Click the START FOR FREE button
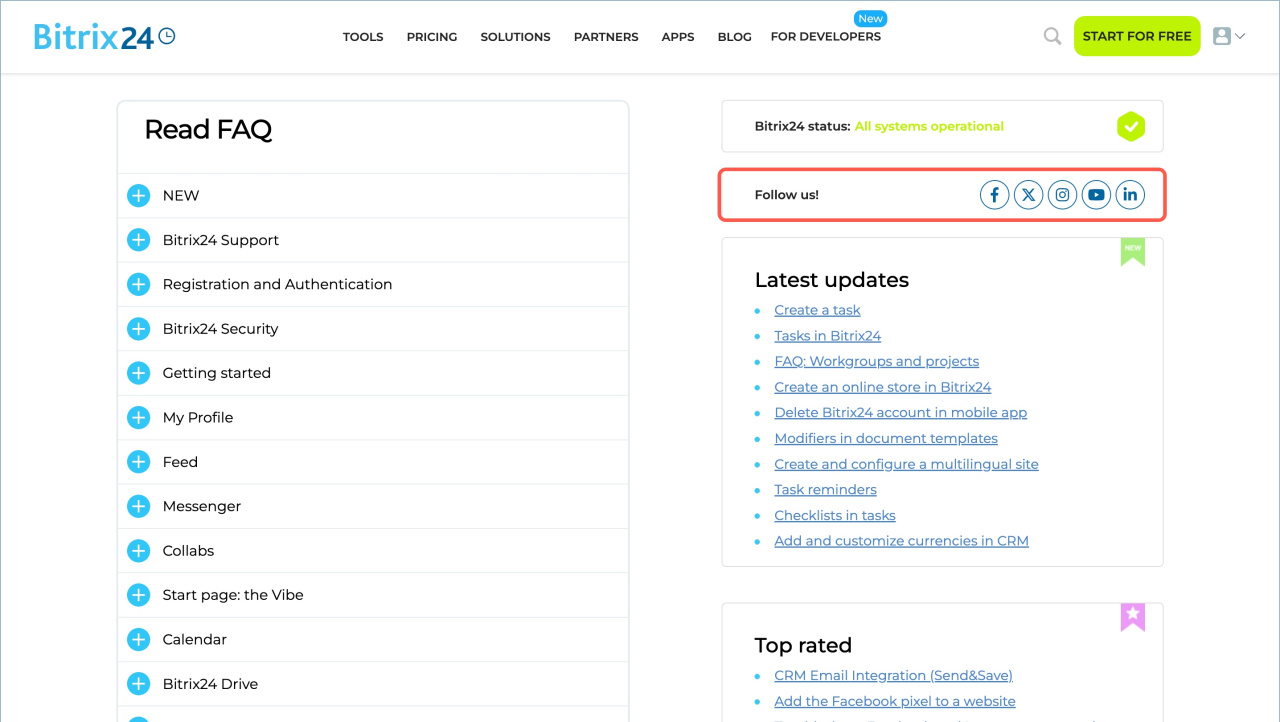 pyautogui.click(x=1137, y=36)
